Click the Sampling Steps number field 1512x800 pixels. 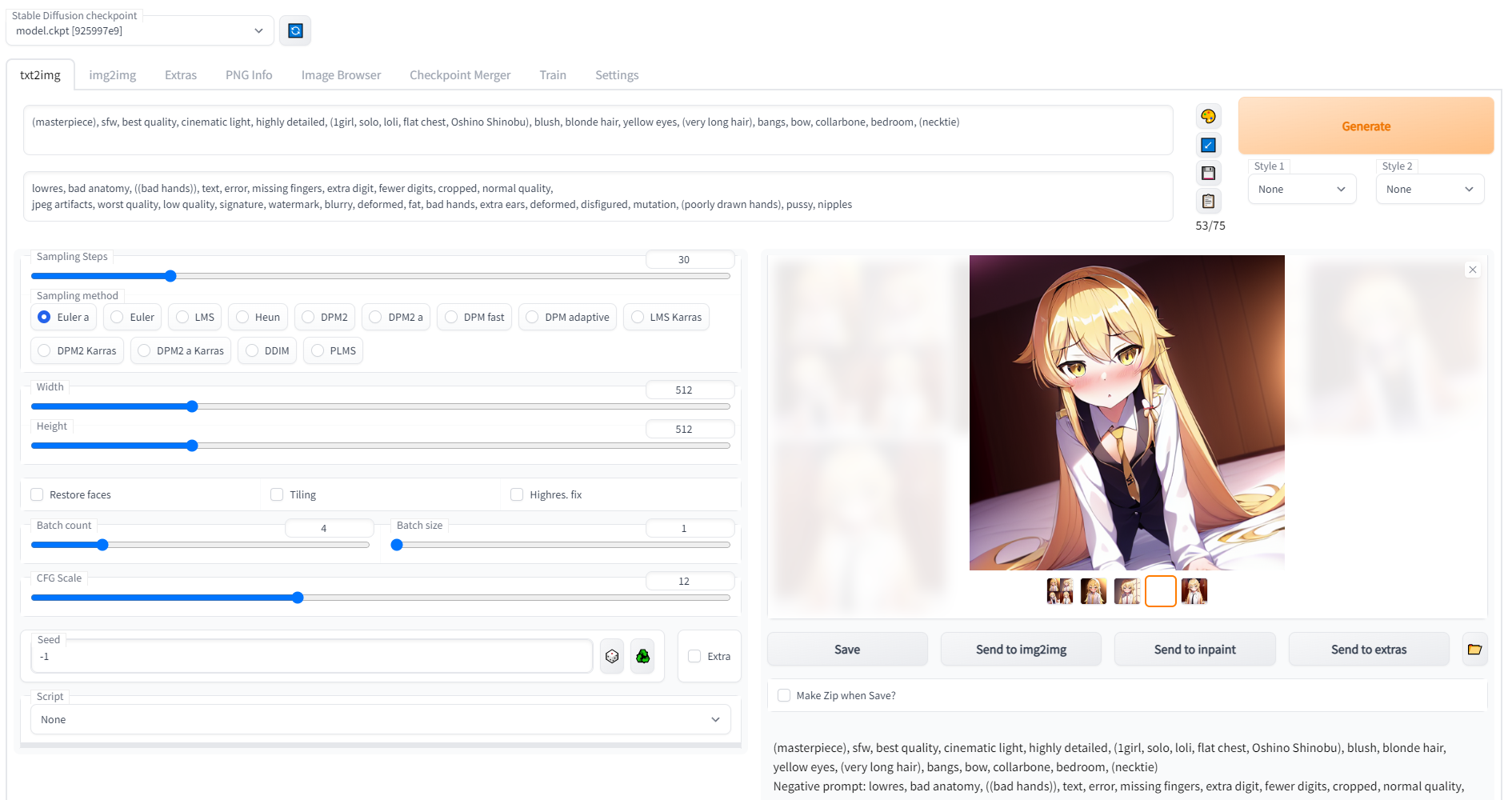click(x=690, y=259)
